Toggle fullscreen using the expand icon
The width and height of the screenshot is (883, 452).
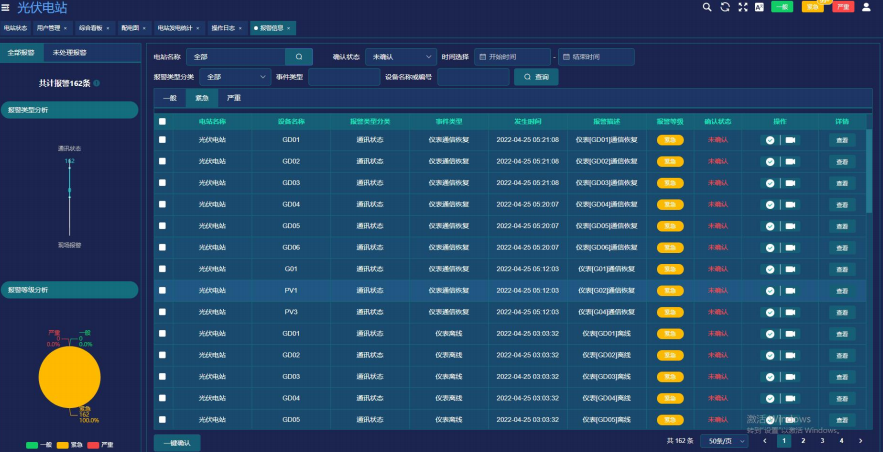pyautogui.click(x=740, y=7)
